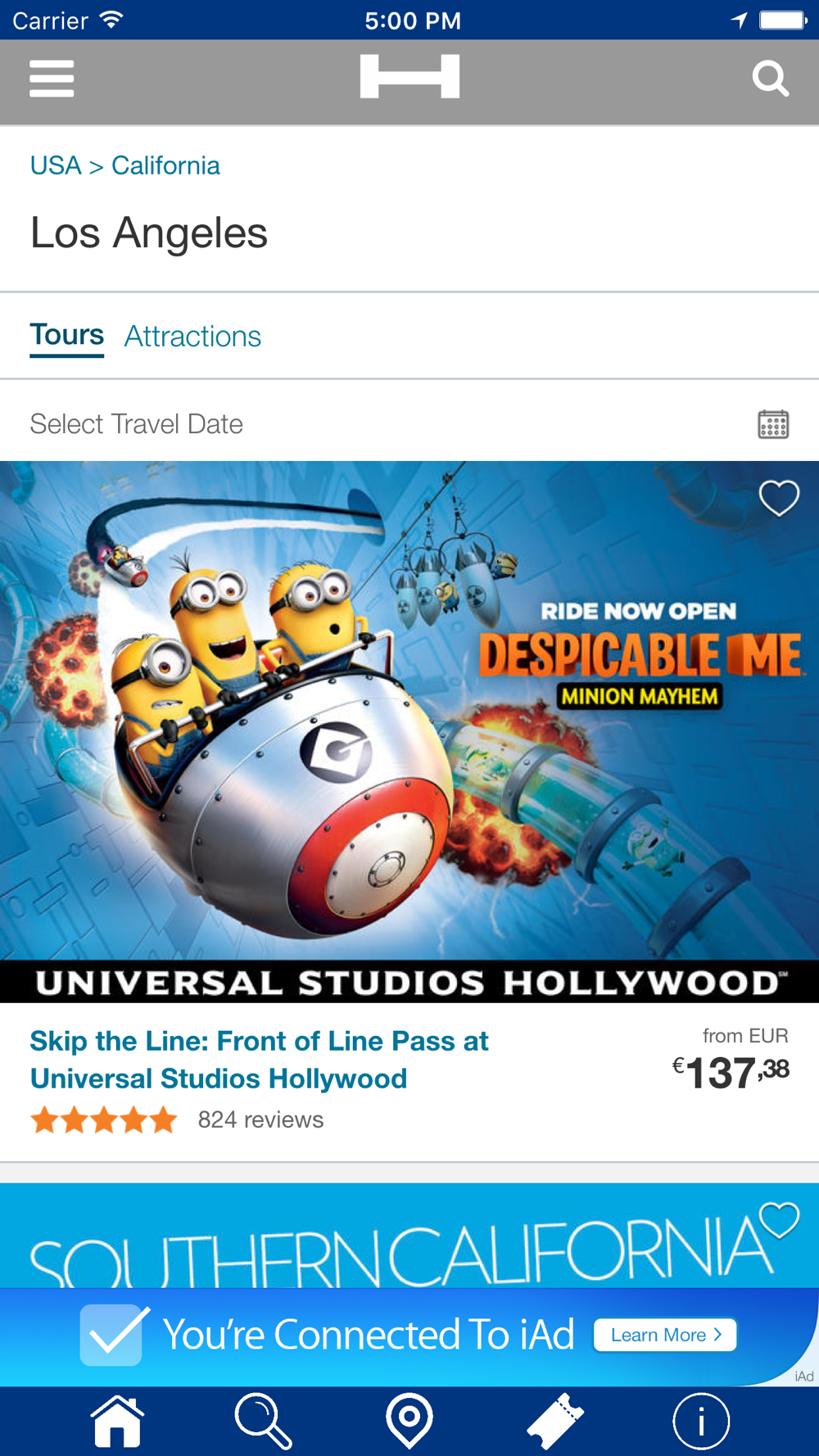Open the nearby location pin tab
The image size is (819, 1456).
[409, 1421]
